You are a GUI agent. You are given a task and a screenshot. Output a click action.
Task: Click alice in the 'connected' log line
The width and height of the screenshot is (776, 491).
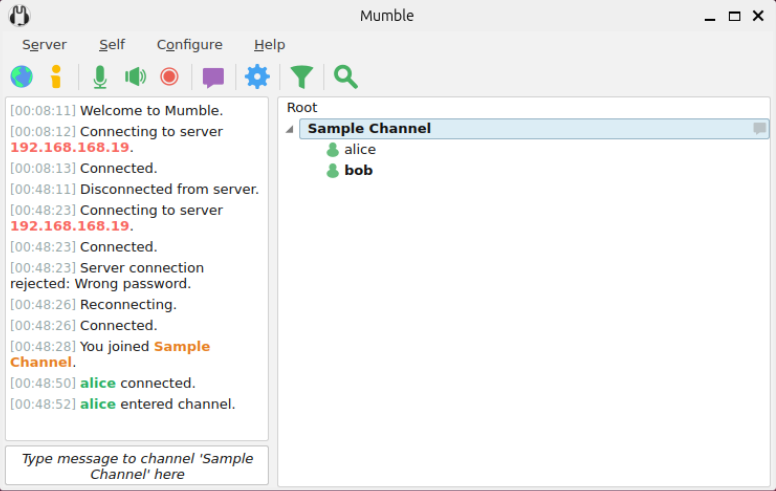click(98, 383)
